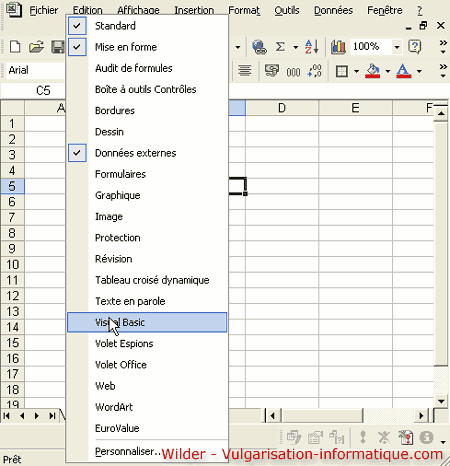The width and height of the screenshot is (450, 466).
Task: Click Personnaliser... at the menu bottom
Action: 147,451
